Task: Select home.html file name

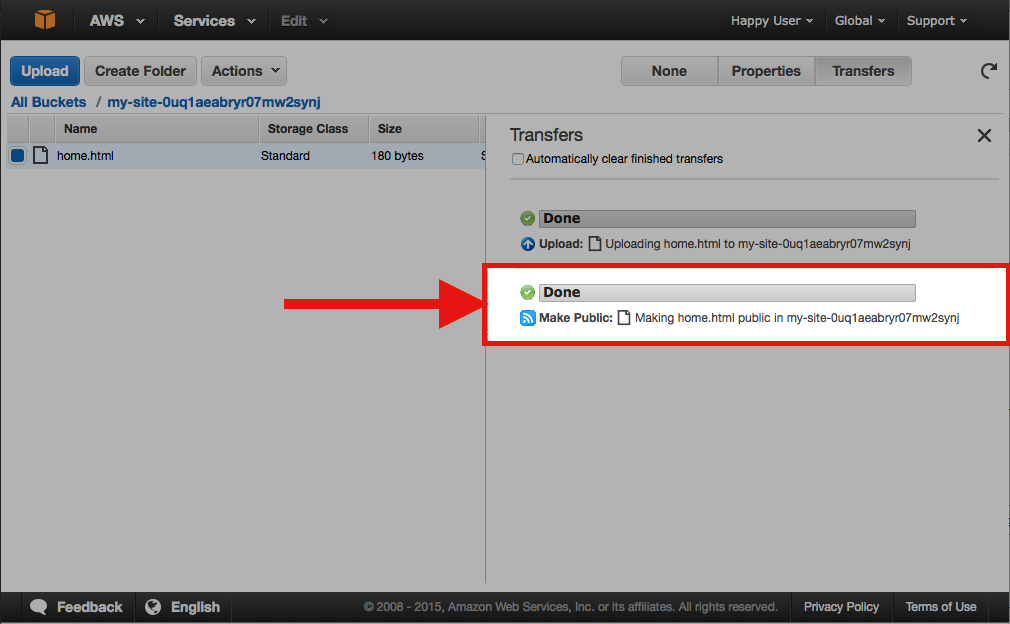Action: [x=85, y=156]
